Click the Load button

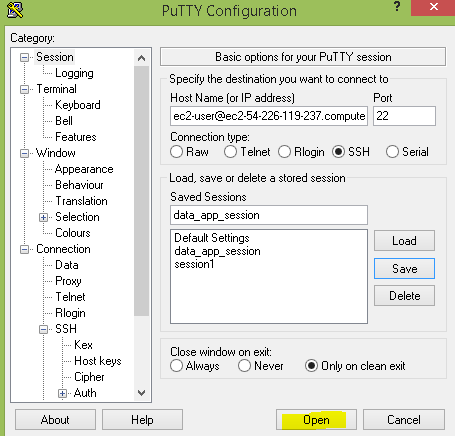pos(404,241)
